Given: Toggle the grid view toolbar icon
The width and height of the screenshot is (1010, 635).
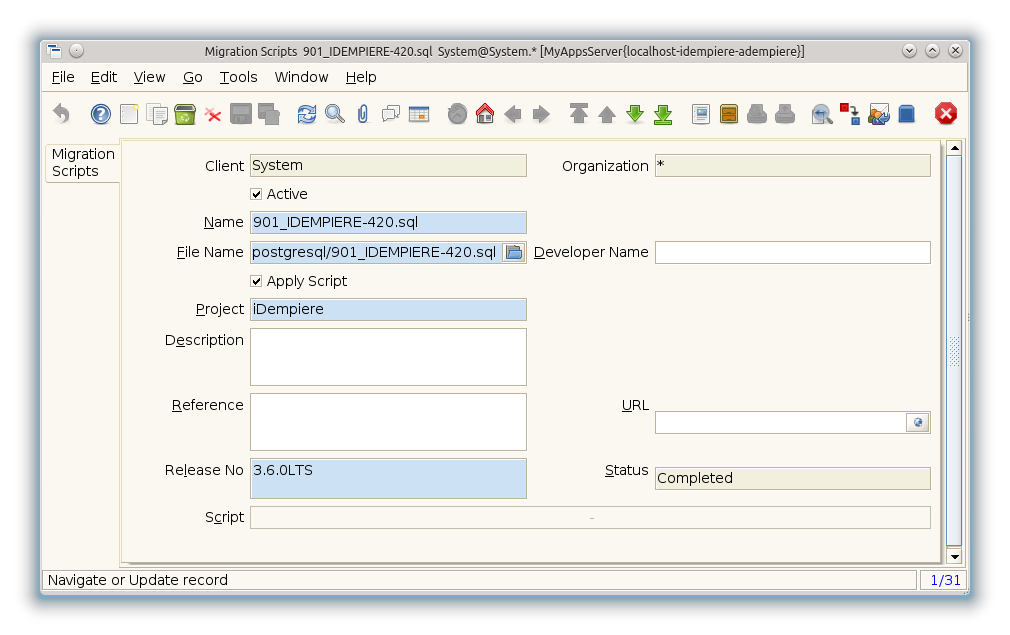Looking at the screenshot, I should (418, 114).
